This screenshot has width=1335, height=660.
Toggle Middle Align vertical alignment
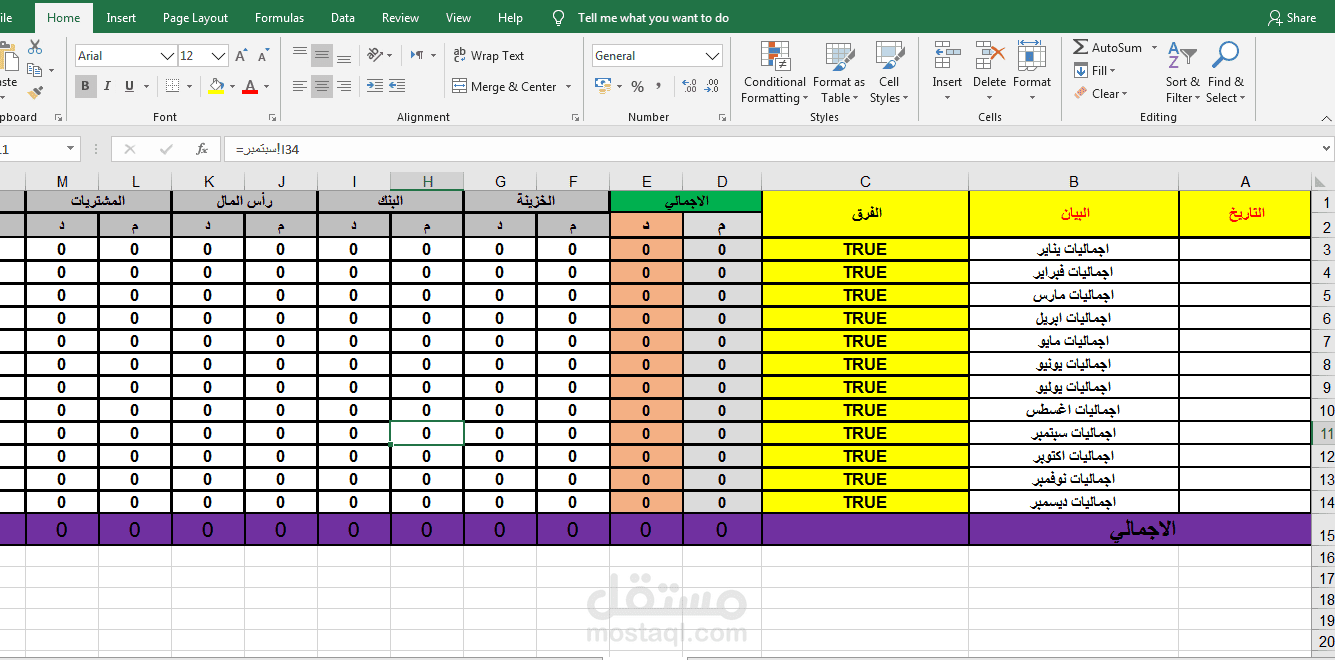click(x=321, y=55)
